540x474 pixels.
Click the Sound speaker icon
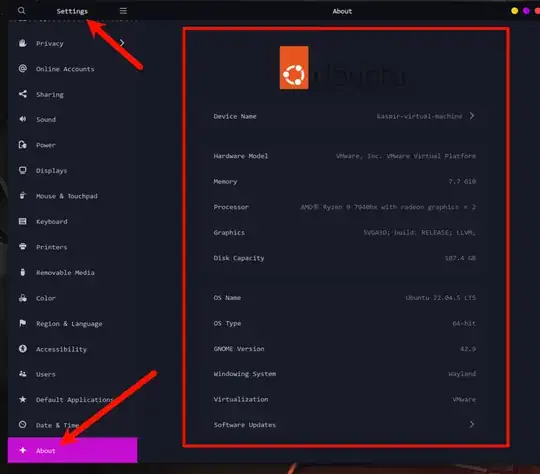pos(23,119)
